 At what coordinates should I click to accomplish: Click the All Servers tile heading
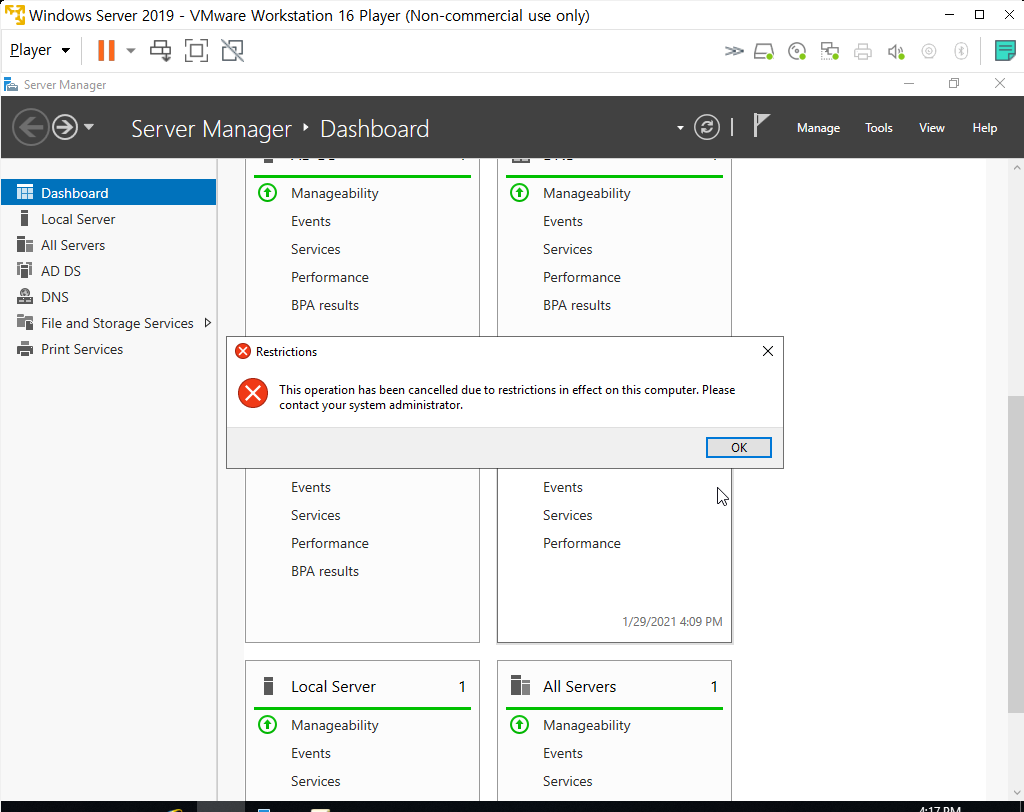579,687
